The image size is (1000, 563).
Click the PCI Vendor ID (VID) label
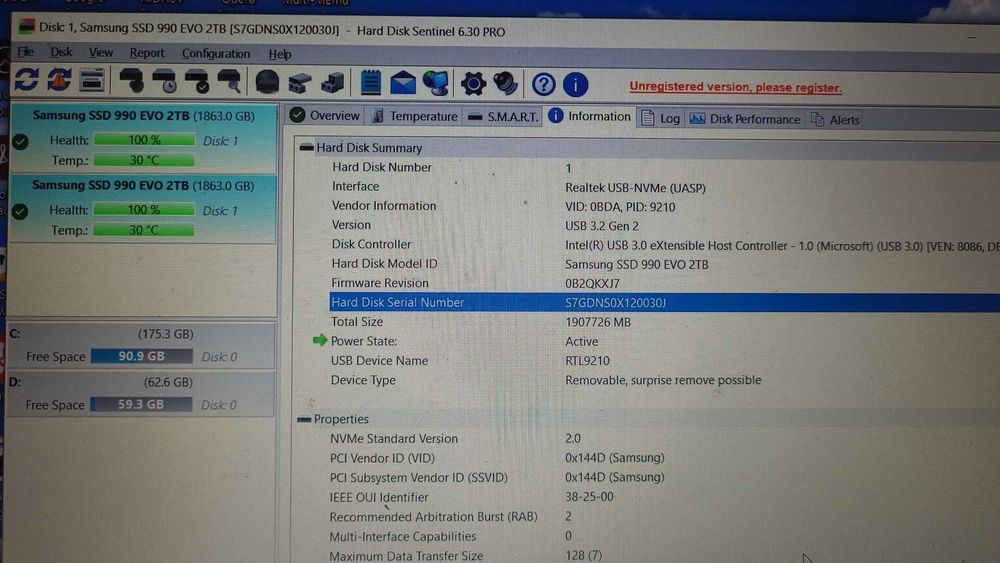[382, 458]
